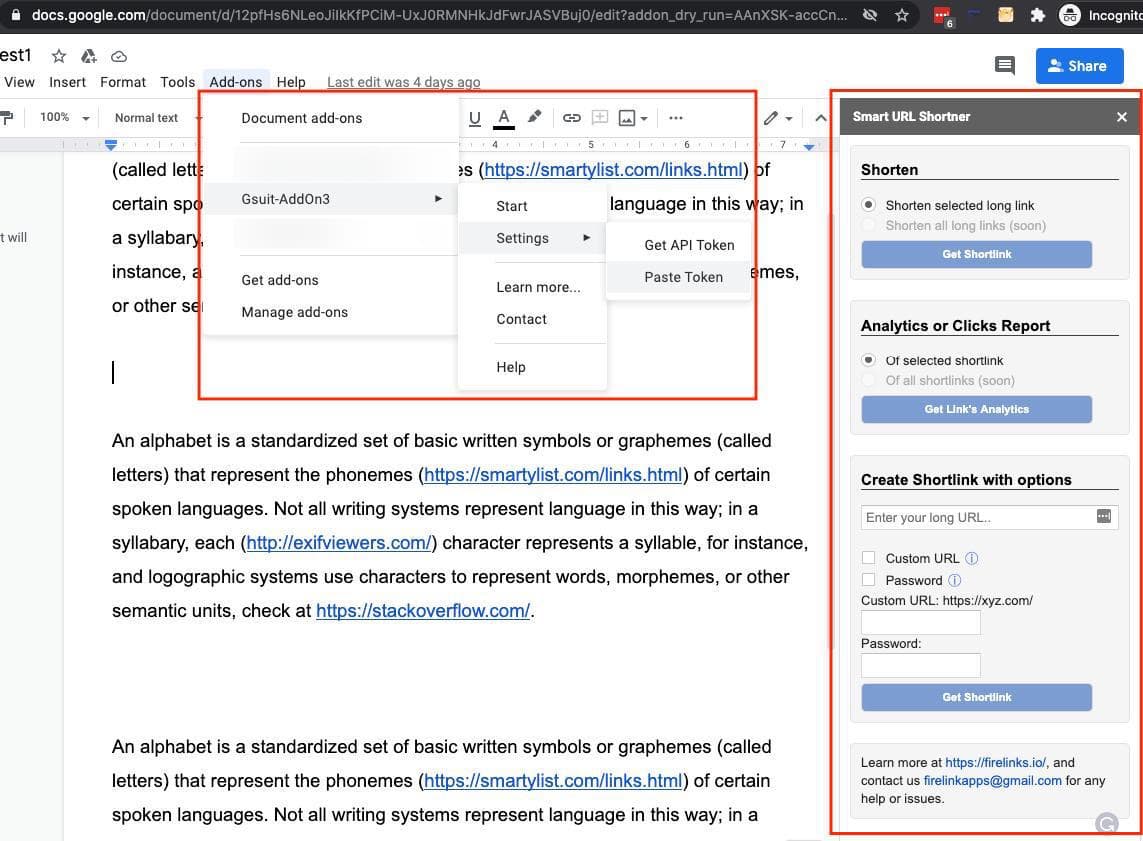Open the Normal text style dropdown
The height and width of the screenshot is (841, 1143).
coord(155,118)
